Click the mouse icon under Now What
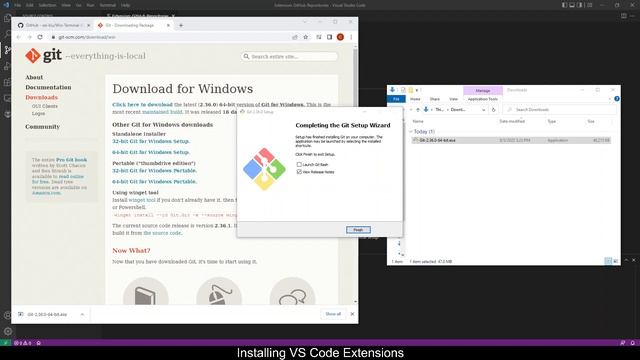 coord(219,291)
